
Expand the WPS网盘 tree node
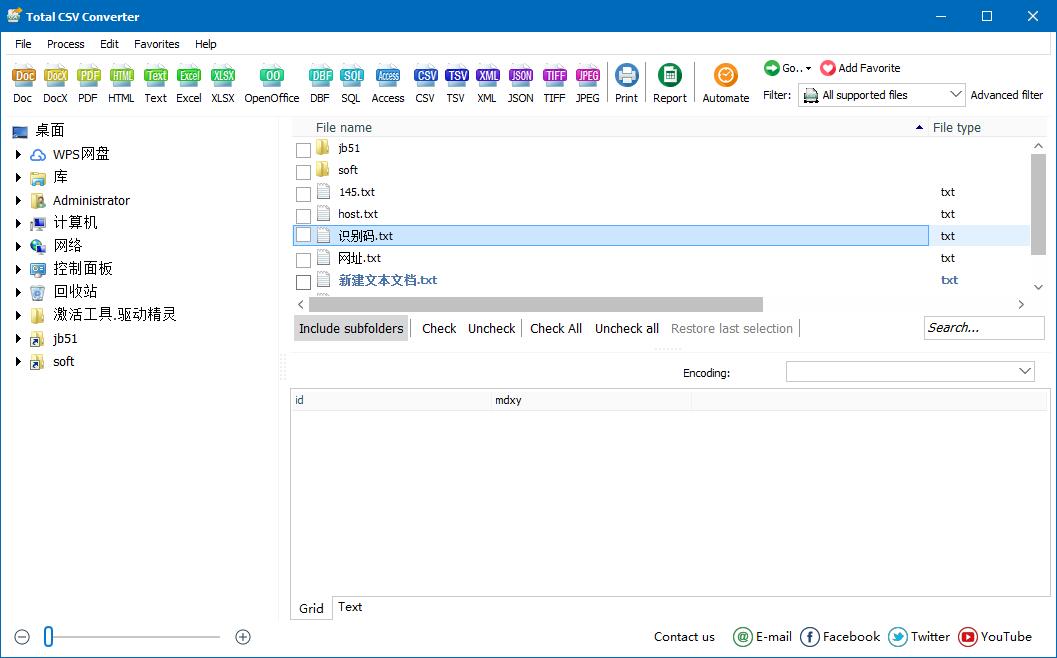(x=18, y=154)
